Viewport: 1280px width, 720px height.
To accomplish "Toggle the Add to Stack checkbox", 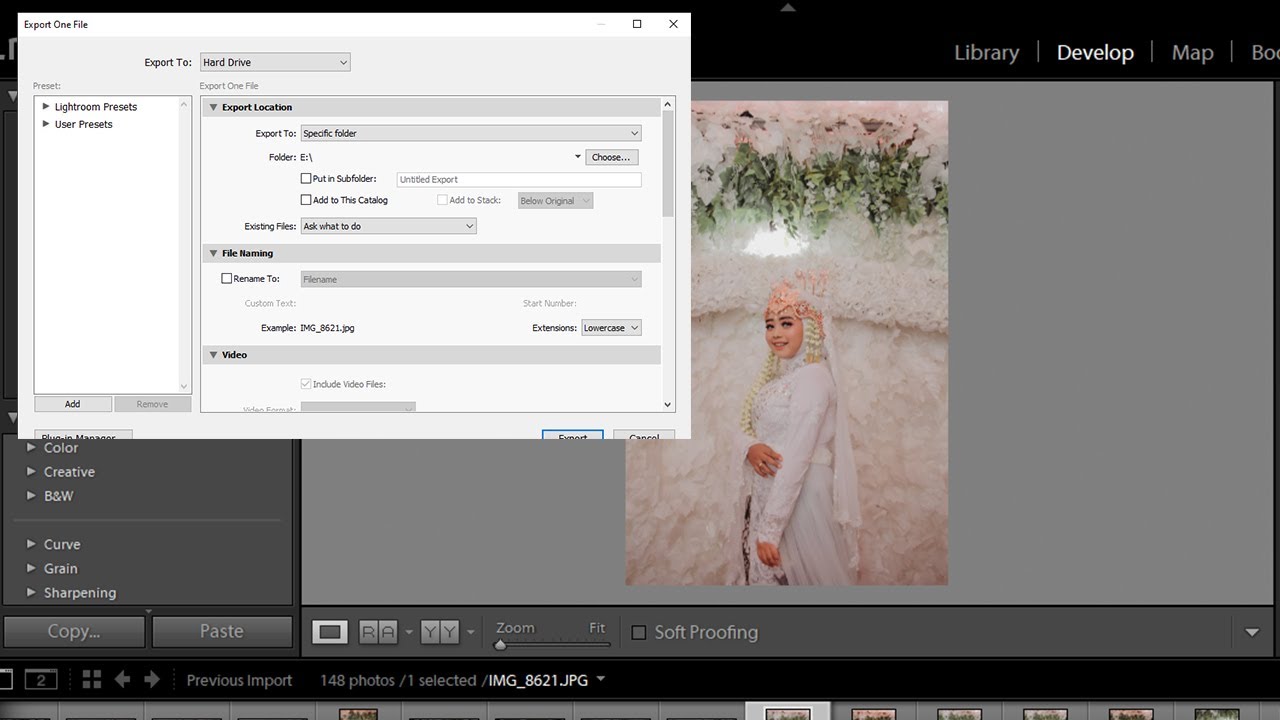I will [x=442, y=200].
